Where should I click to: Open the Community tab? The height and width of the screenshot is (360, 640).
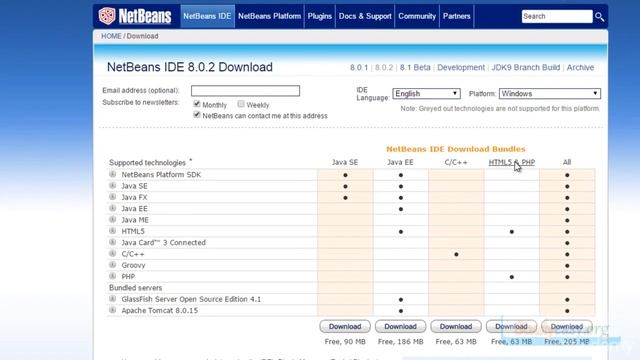click(417, 16)
